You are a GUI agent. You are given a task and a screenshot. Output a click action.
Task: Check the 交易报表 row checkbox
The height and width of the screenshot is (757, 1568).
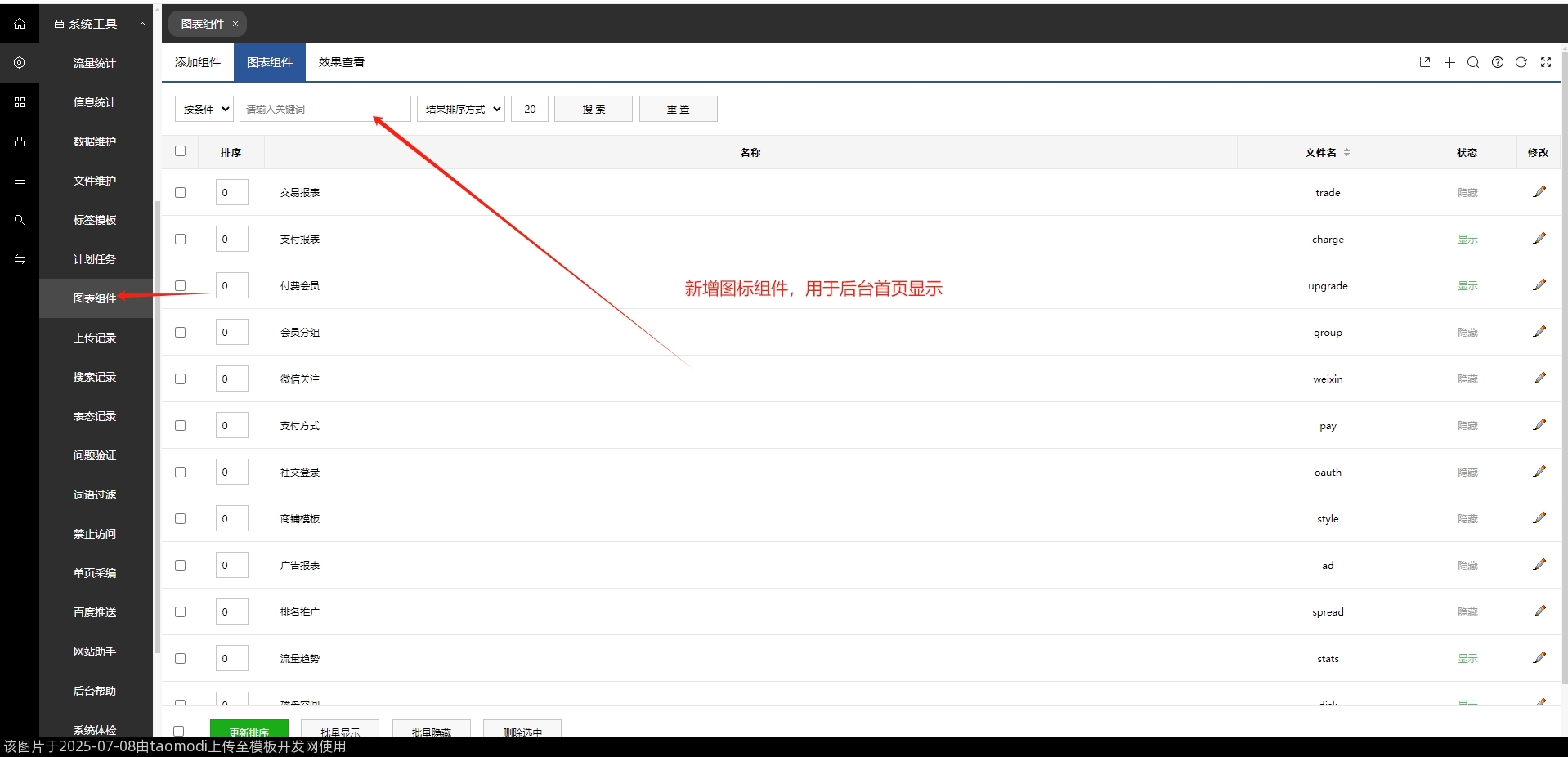pos(180,192)
